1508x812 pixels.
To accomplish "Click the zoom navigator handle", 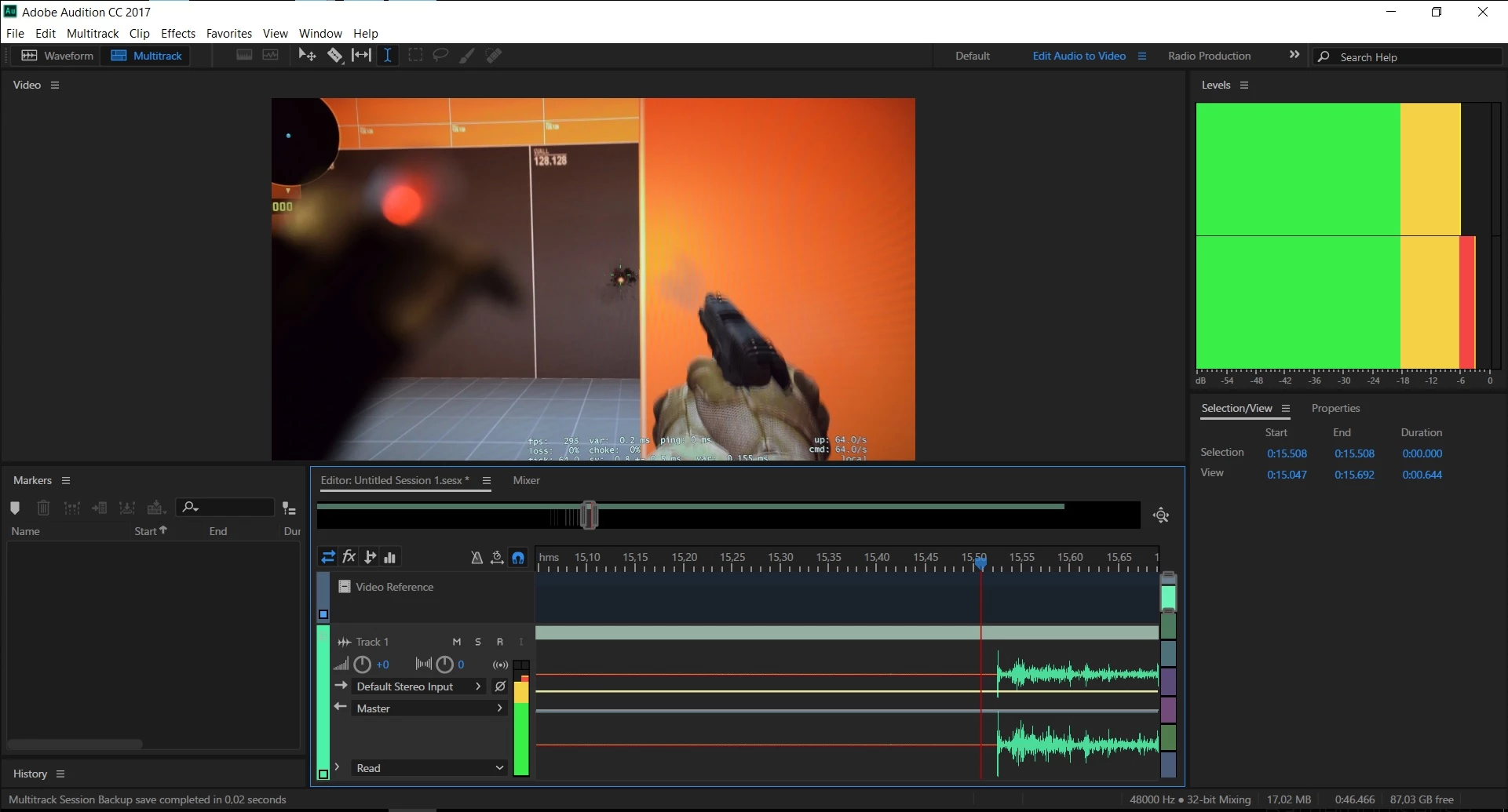I will pyautogui.click(x=590, y=515).
